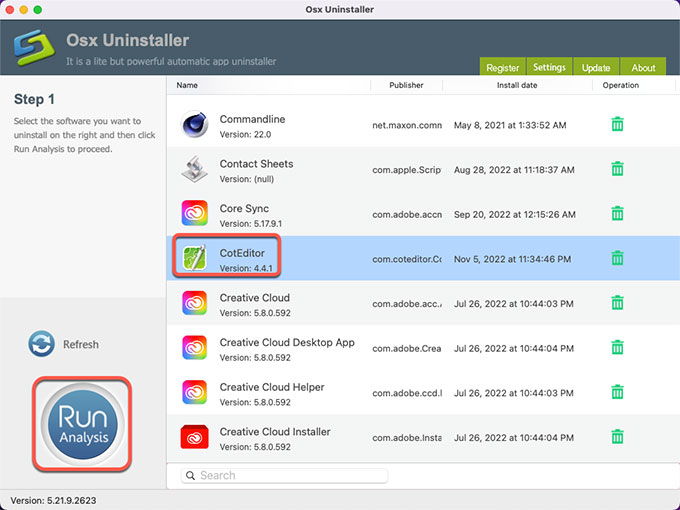
Task: Click trash icon for Creative Cloud Helper
Action: pos(618,392)
